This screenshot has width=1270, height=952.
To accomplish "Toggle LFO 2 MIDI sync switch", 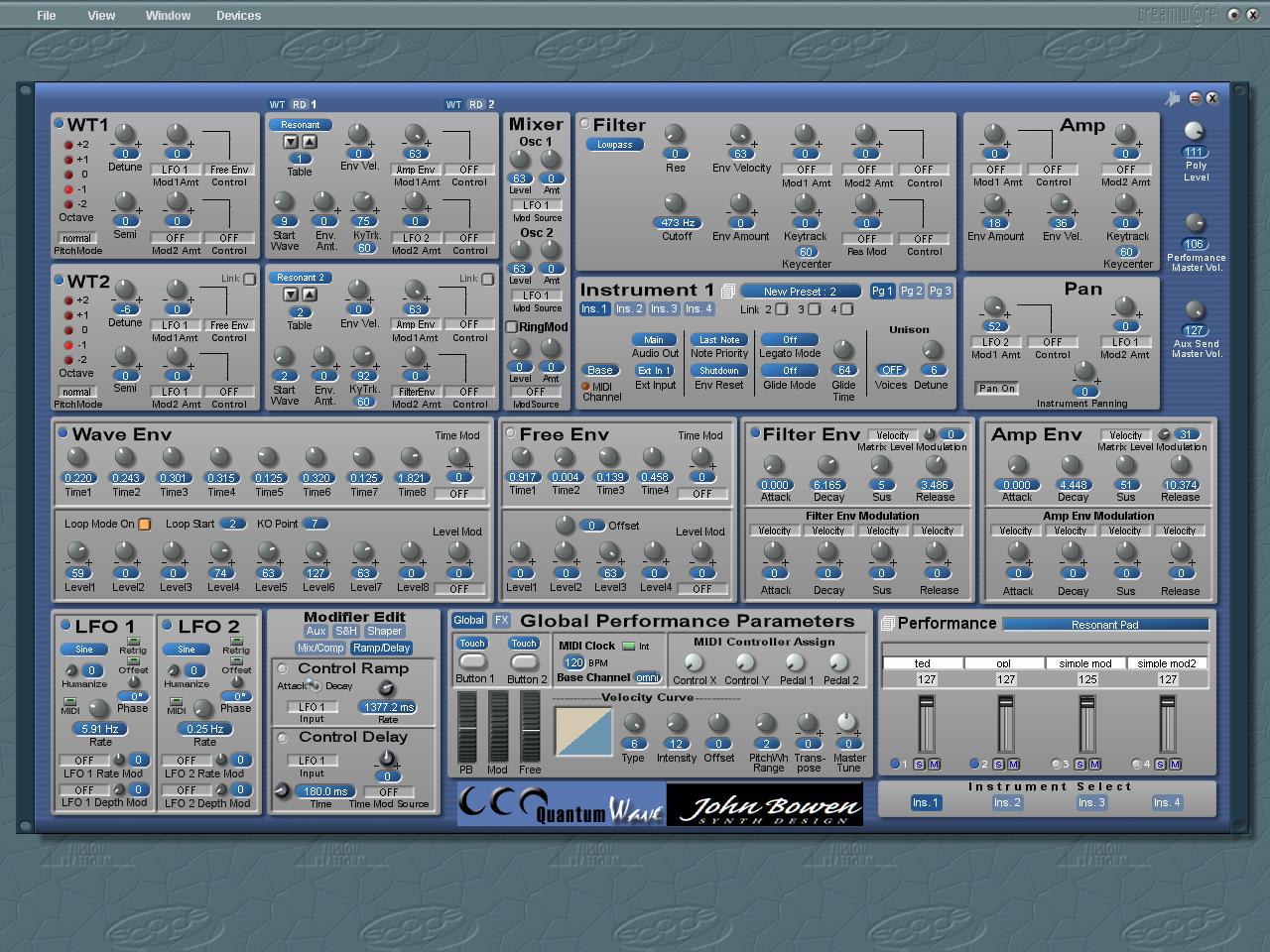I will click(175, 701).
